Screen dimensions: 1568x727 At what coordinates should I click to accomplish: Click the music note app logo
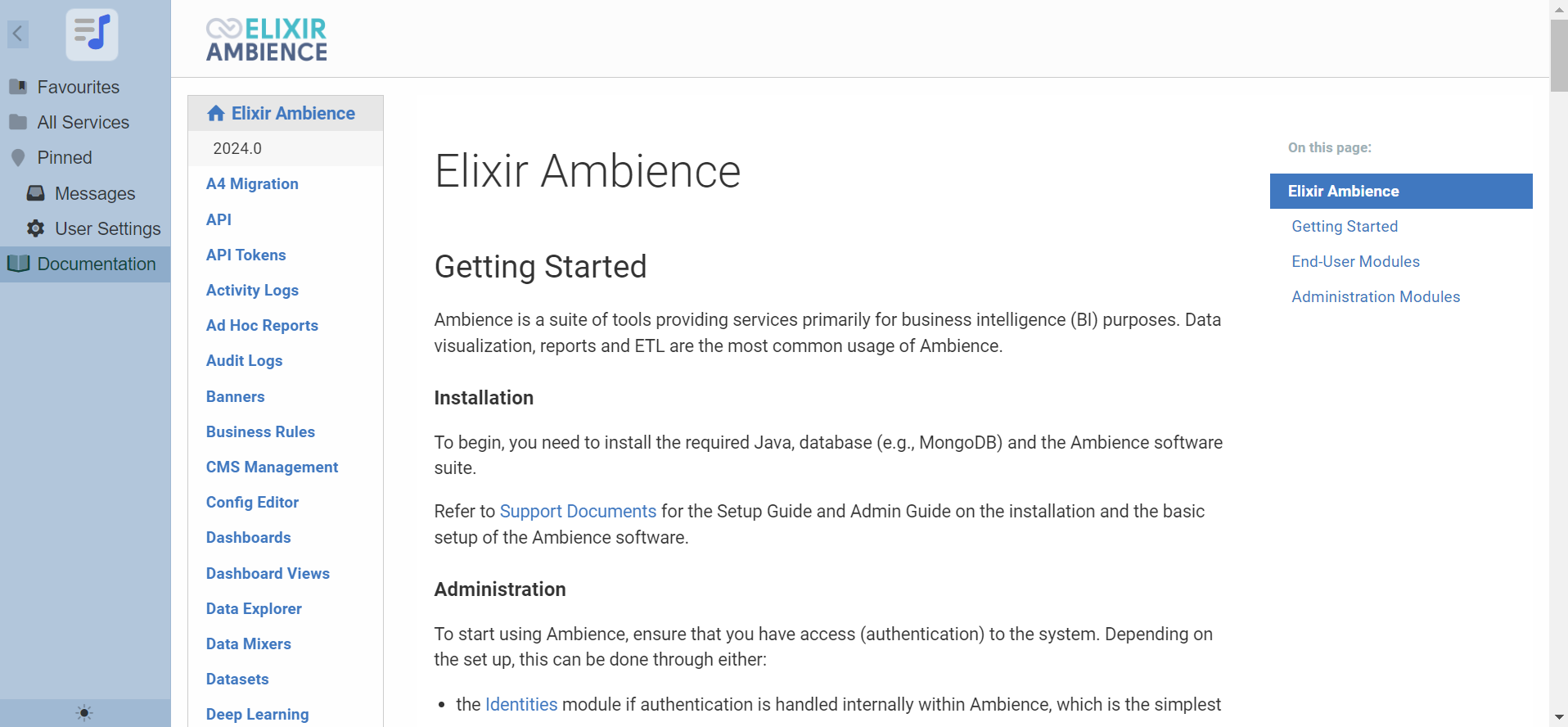pos(92,34)
